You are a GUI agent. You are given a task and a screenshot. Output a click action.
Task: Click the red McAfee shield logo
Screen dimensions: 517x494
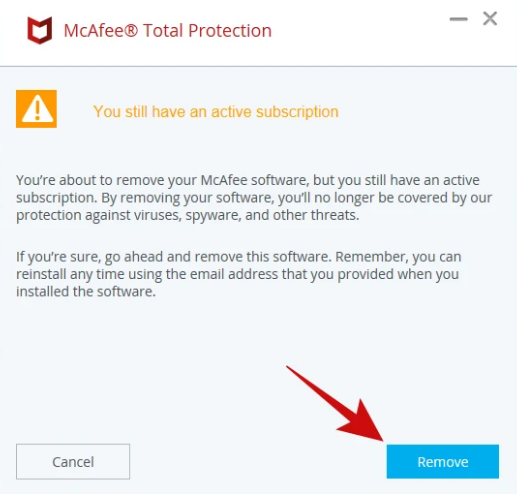(x=40, y=30)
